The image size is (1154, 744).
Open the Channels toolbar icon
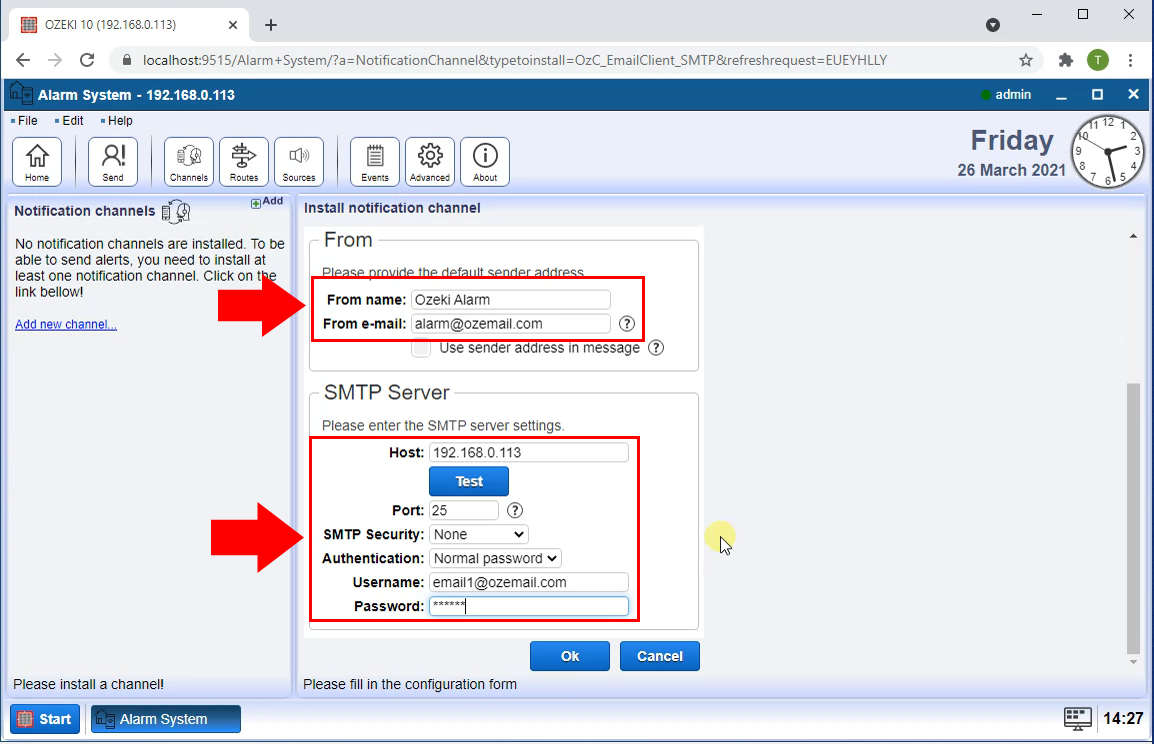(x=188, y=161)
